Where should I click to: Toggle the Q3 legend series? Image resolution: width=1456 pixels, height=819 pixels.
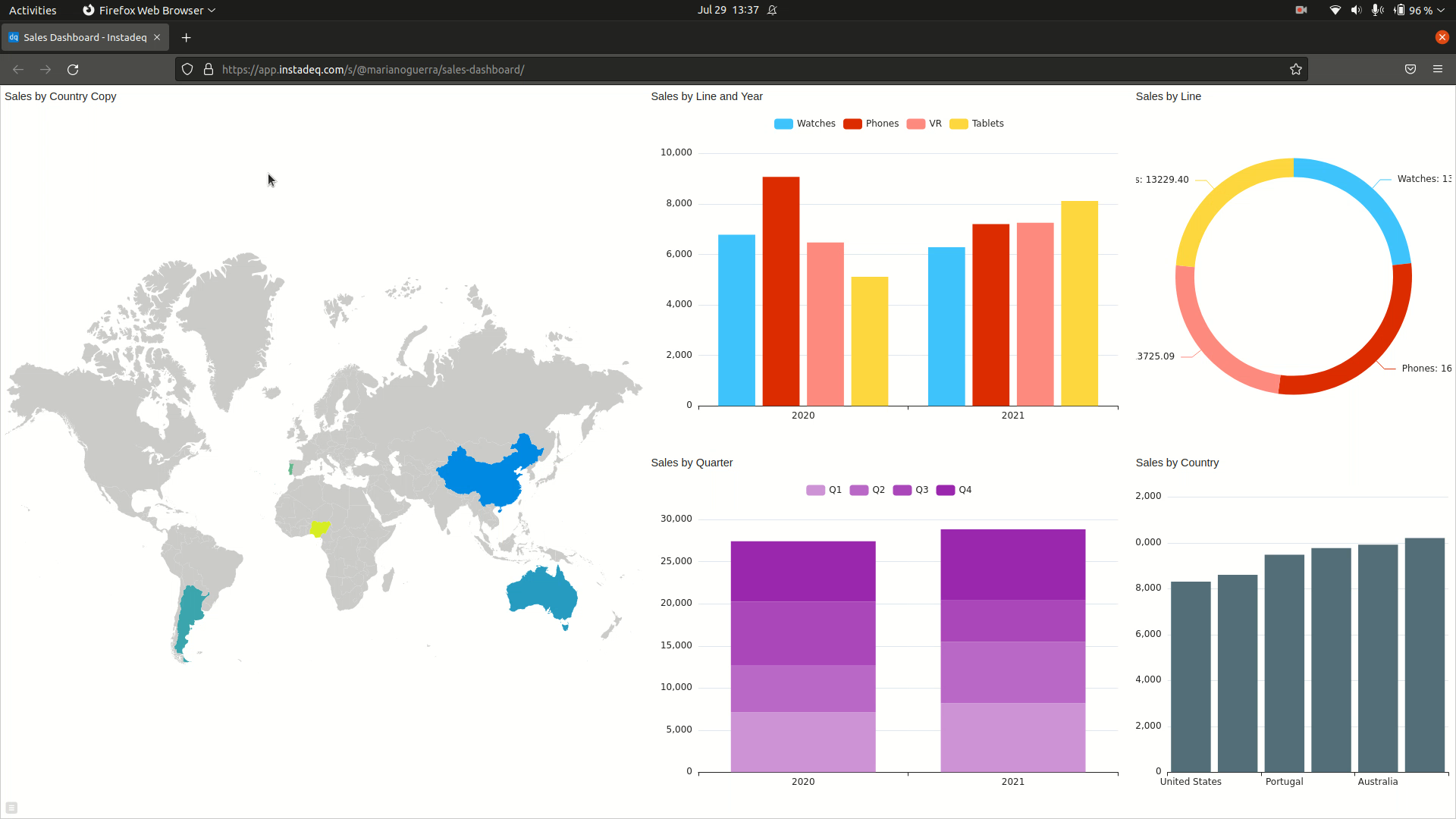pos(910,490)
